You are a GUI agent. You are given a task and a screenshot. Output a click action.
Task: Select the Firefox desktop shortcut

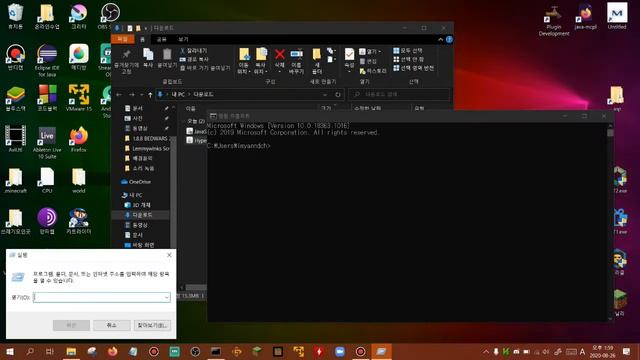[78, 139]
